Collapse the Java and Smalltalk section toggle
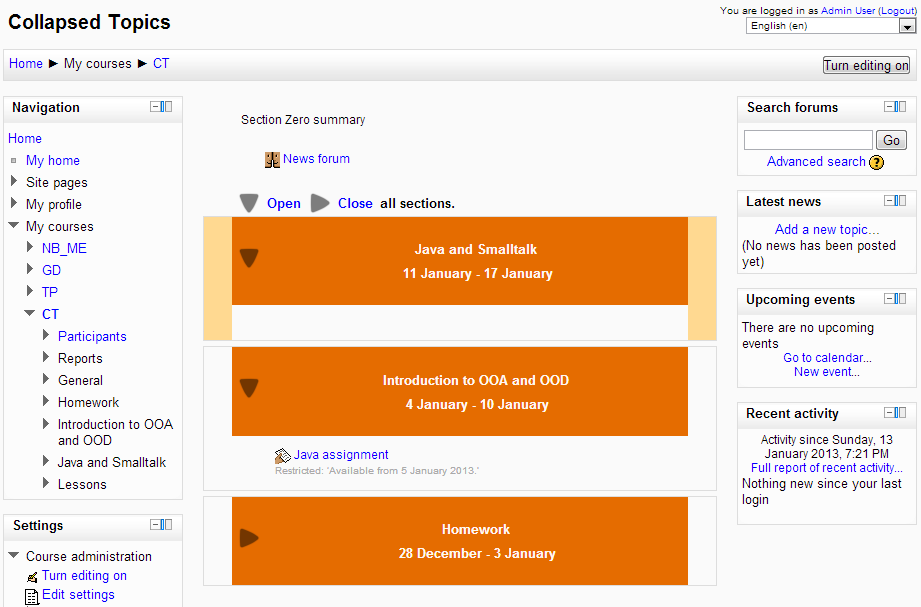The width and height of the screenshot is (921, 607). pos(249,257)
